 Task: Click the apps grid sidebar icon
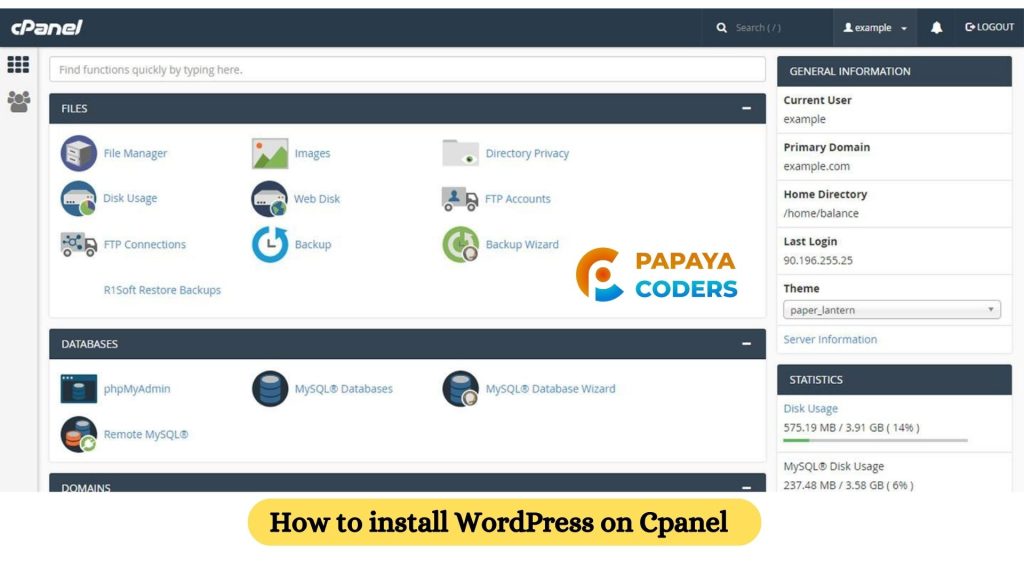coord(18,65)
